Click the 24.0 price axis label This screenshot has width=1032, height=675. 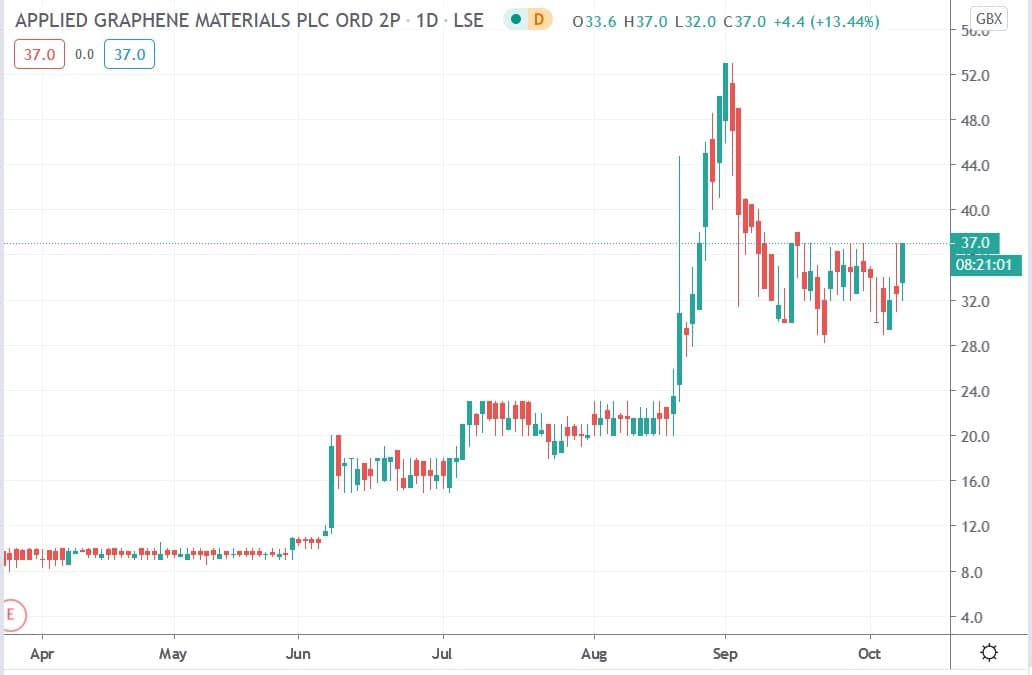tap(975, 391)
